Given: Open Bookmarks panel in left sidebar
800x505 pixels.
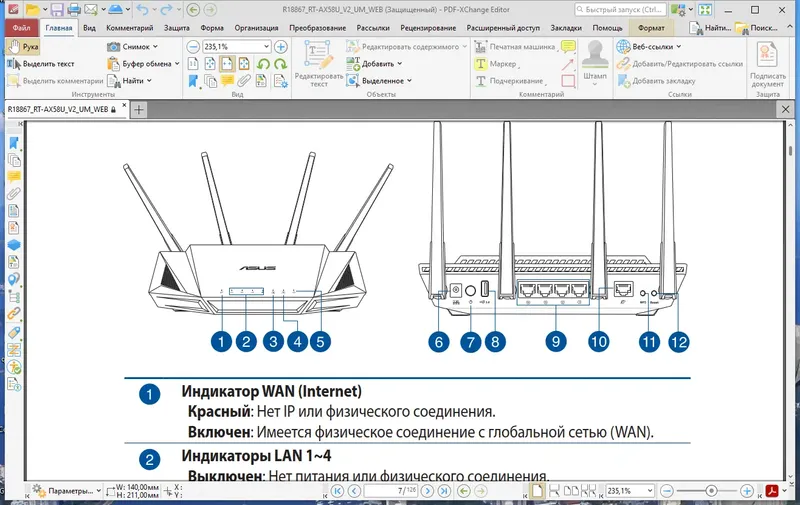Looking at the screenshot, I should 14,143.
